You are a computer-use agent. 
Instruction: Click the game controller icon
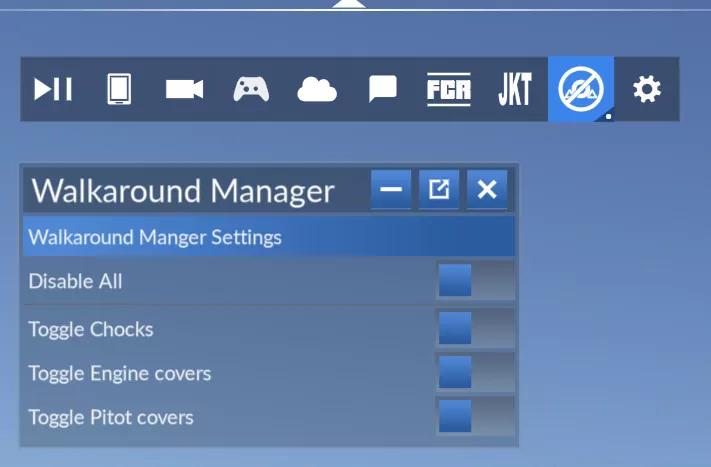pyautogui.click(x=251, y=89)
